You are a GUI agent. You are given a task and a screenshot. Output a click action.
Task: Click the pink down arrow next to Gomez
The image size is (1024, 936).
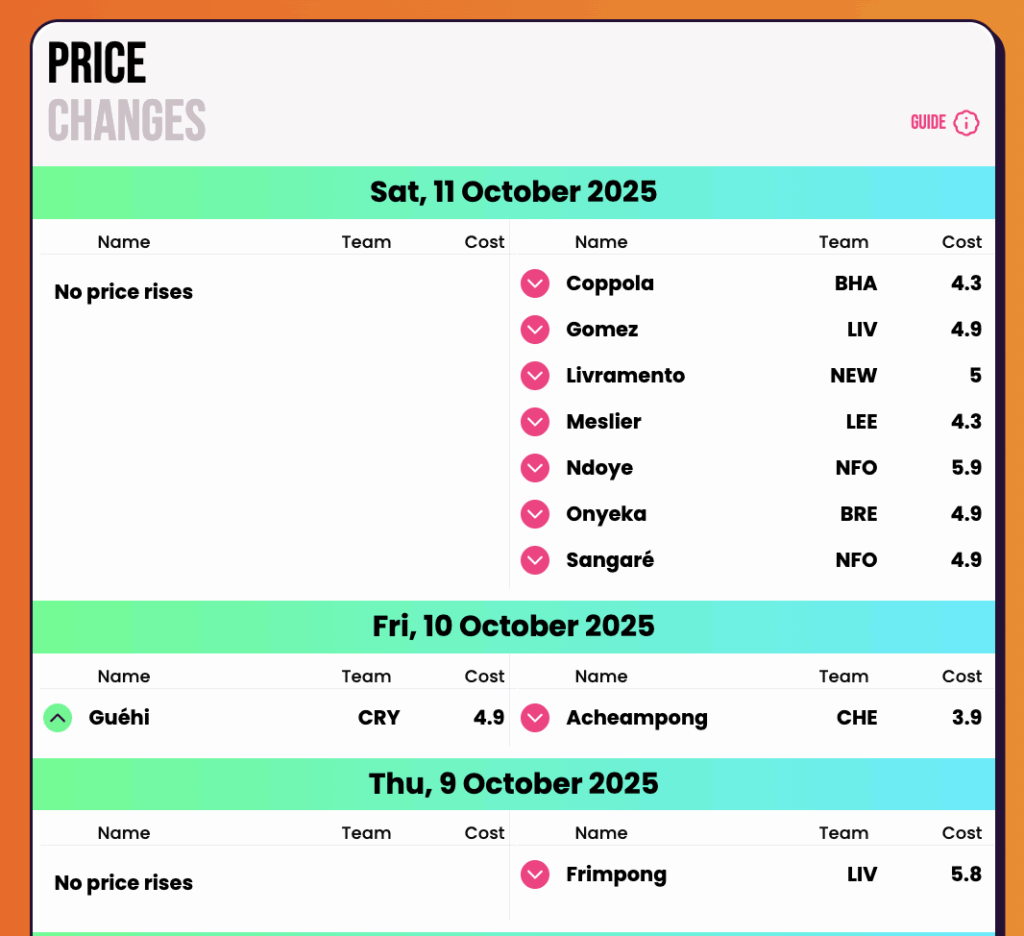point(535,330)
